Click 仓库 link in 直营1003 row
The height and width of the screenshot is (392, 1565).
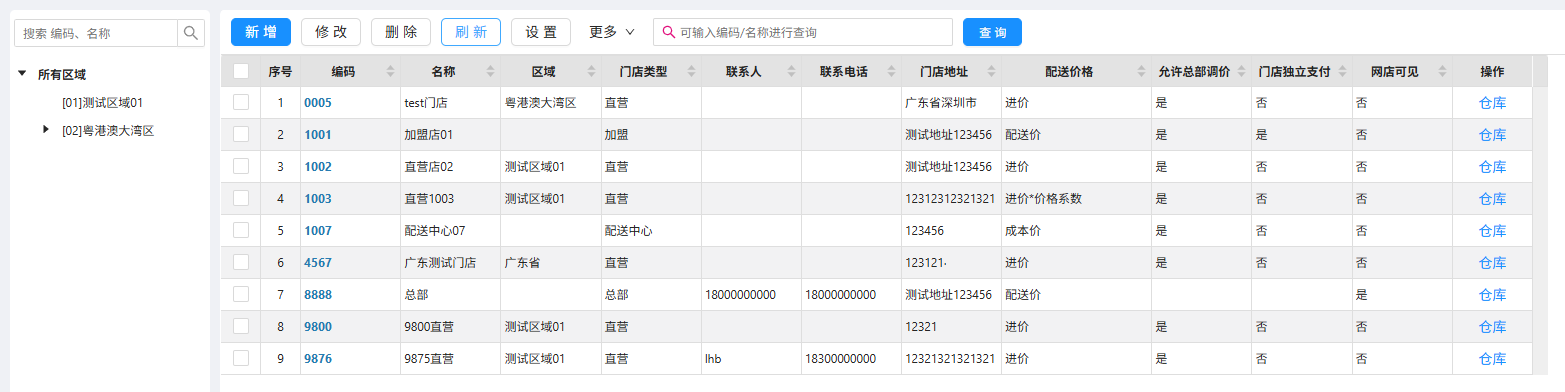pos(1492,199)
